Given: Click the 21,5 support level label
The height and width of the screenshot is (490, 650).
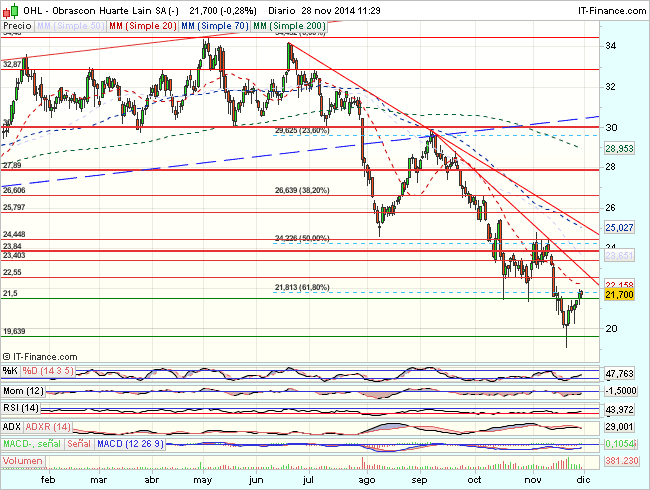Looking at the screenshot, I should pos(10,294).
